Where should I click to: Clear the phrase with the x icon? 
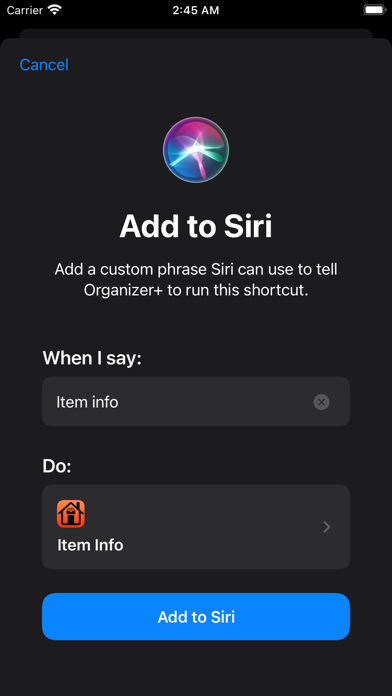(x=321, y=402)
